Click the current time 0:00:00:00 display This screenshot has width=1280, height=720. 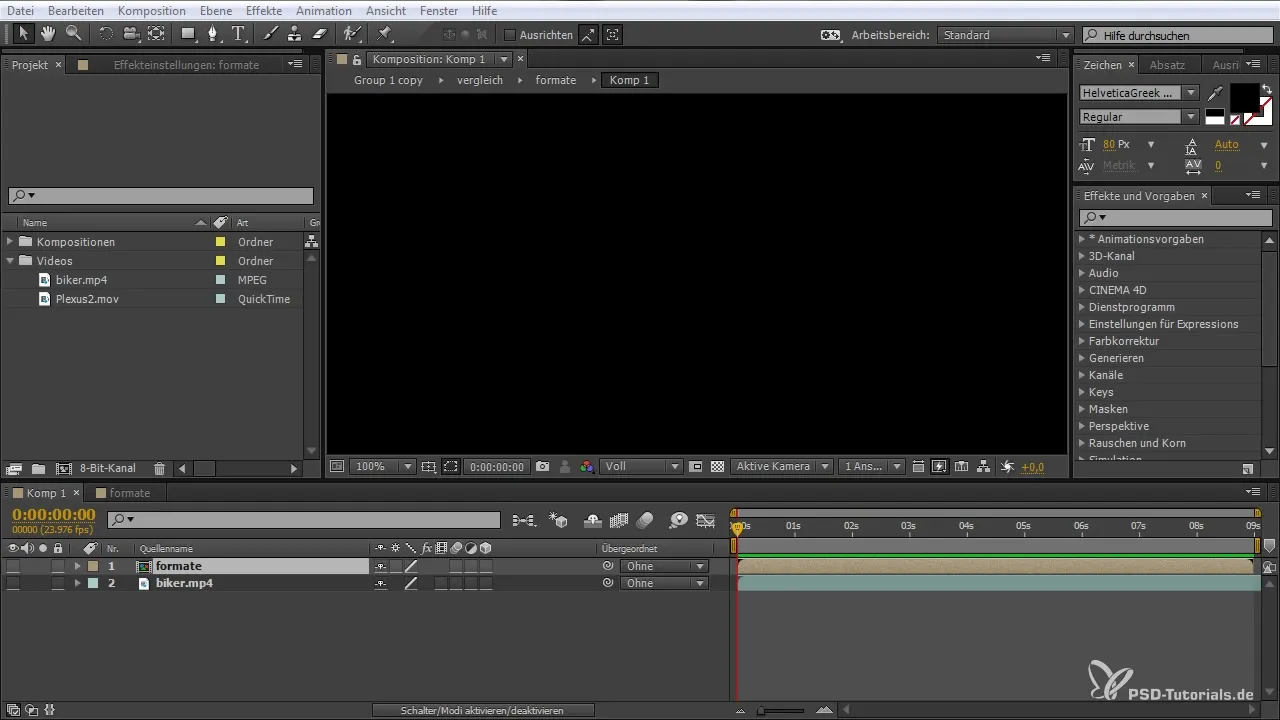click(x=54, y=515)
